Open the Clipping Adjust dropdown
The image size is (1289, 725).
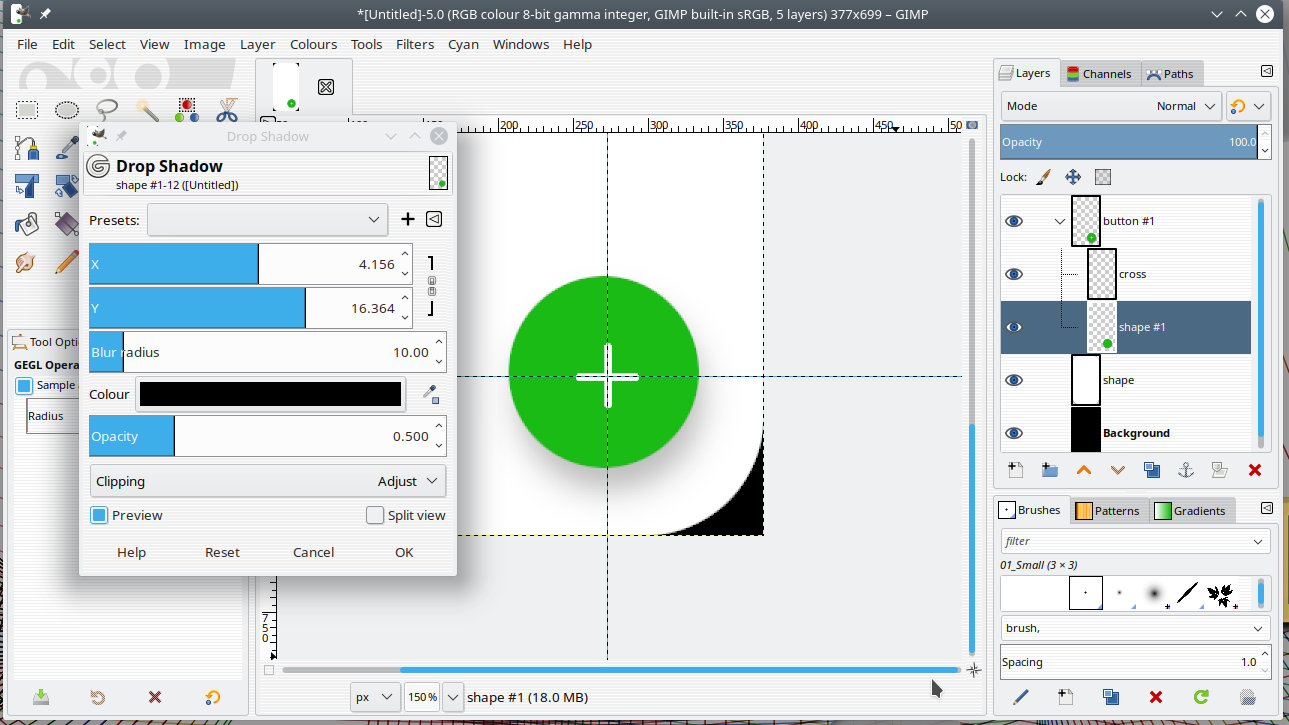pos(268,481)
